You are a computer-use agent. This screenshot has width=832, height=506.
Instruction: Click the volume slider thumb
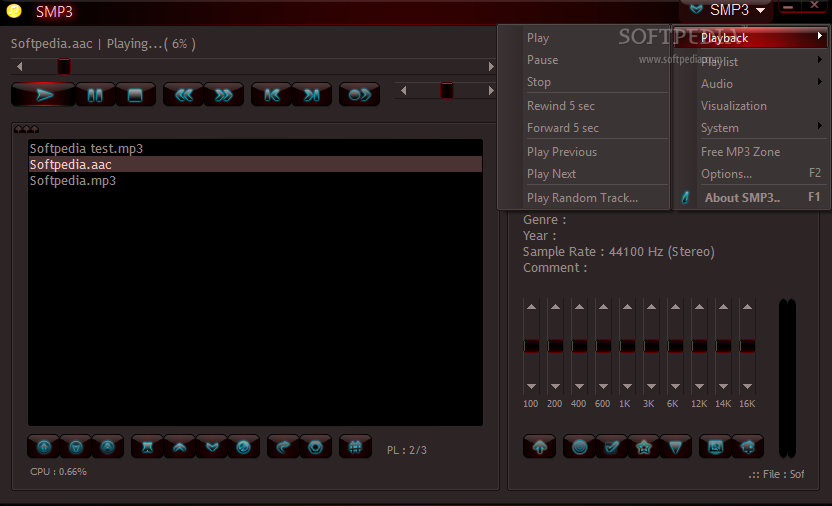pos(447,91)
